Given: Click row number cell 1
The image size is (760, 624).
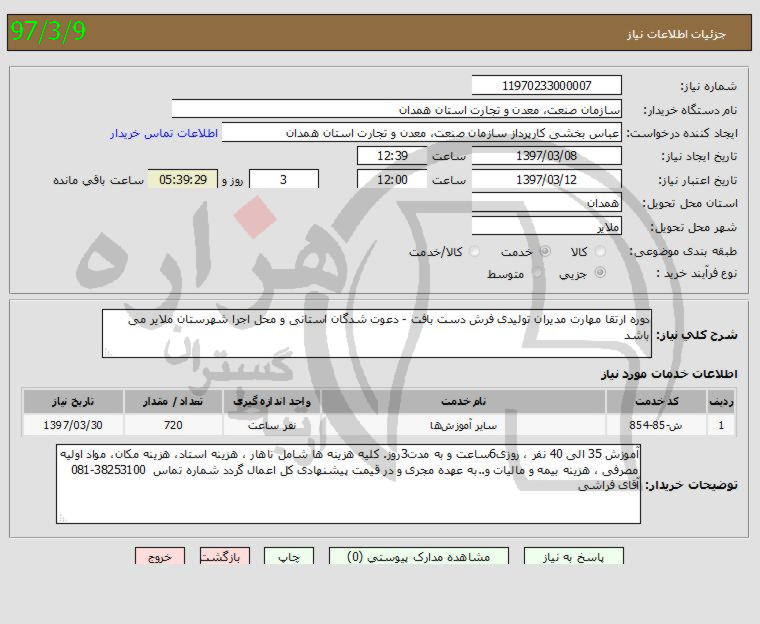Looking at the screenshot, I should point(721,425).
